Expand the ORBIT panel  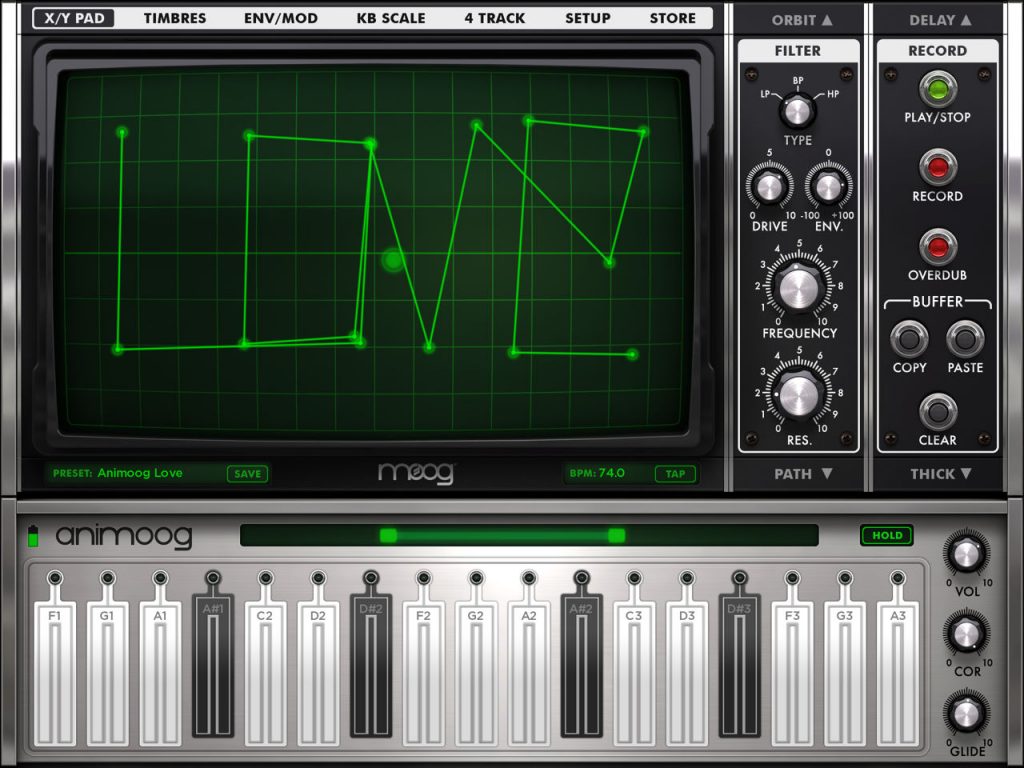[x=802, y=20]
